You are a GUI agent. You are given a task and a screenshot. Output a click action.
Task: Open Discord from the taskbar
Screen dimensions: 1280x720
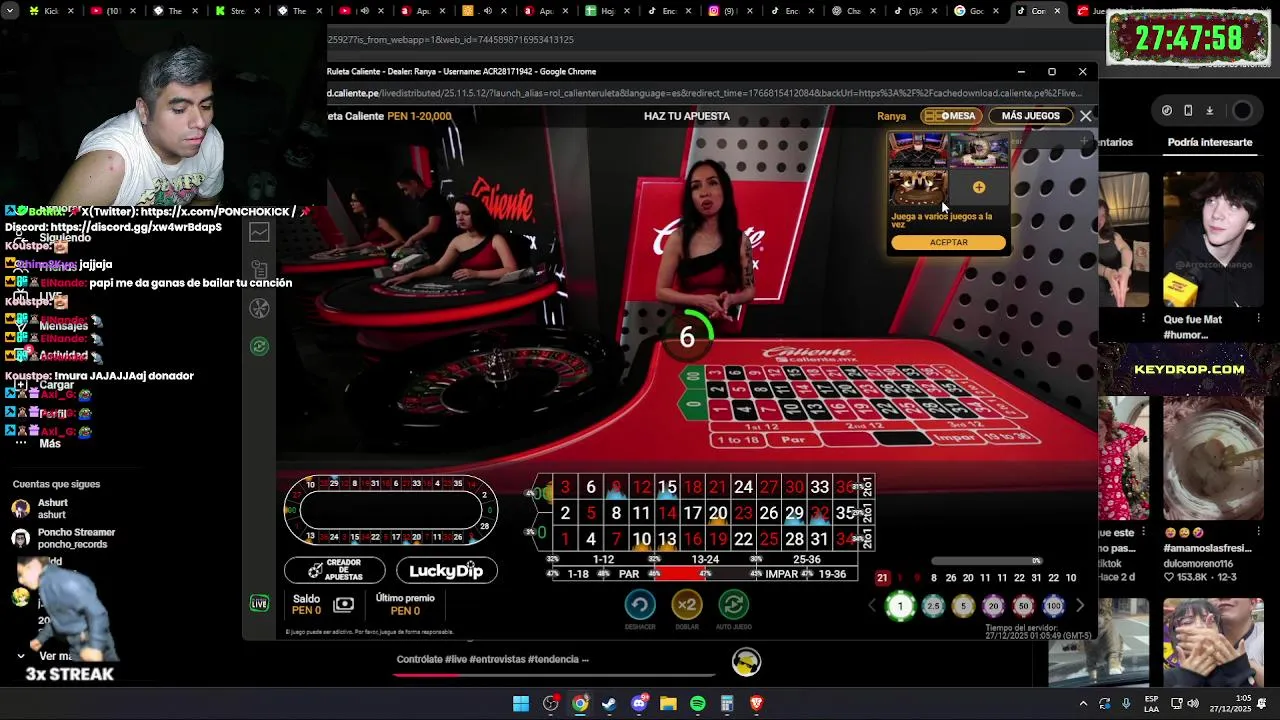(x=639, y=704)
